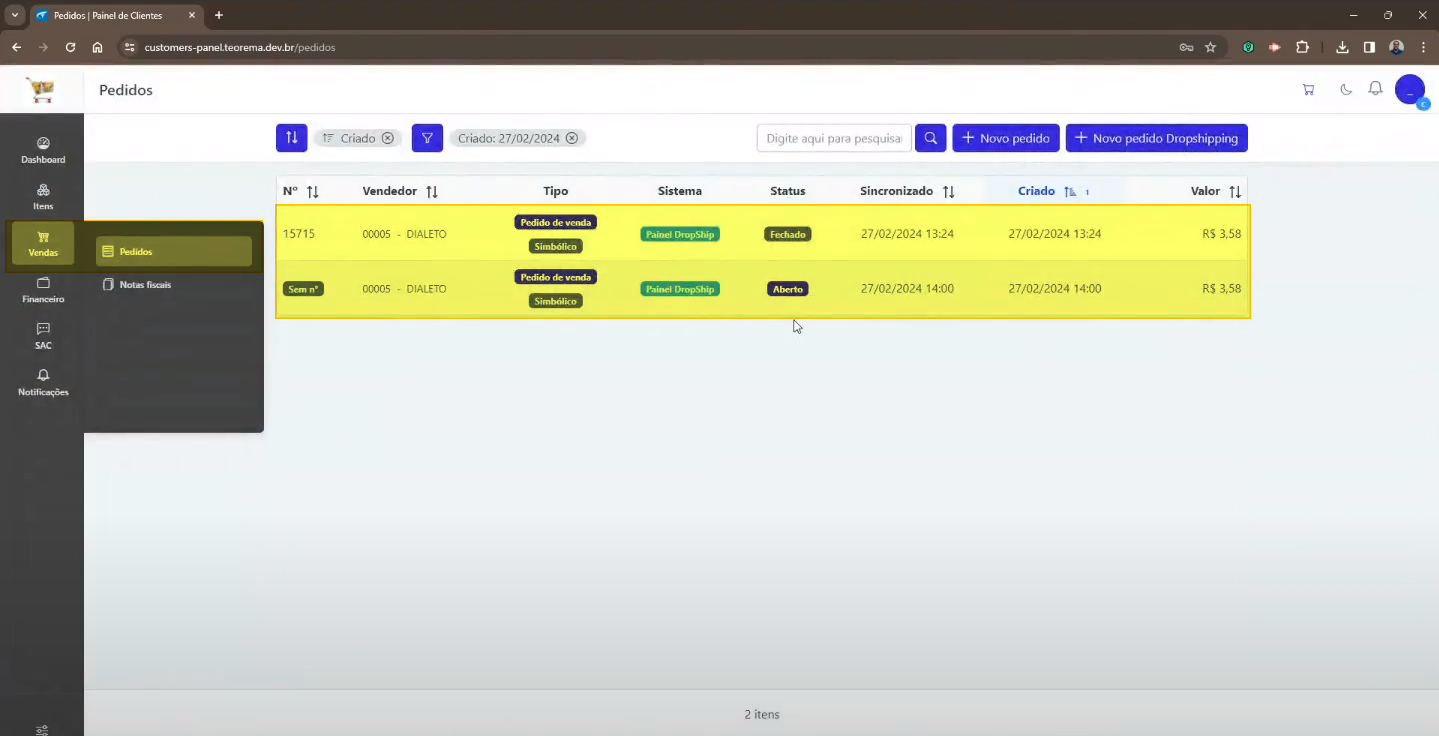Click the 27/02/2024 14:00 Sincronizado cell
The image size is (1439, 736).
coord(907,289)
